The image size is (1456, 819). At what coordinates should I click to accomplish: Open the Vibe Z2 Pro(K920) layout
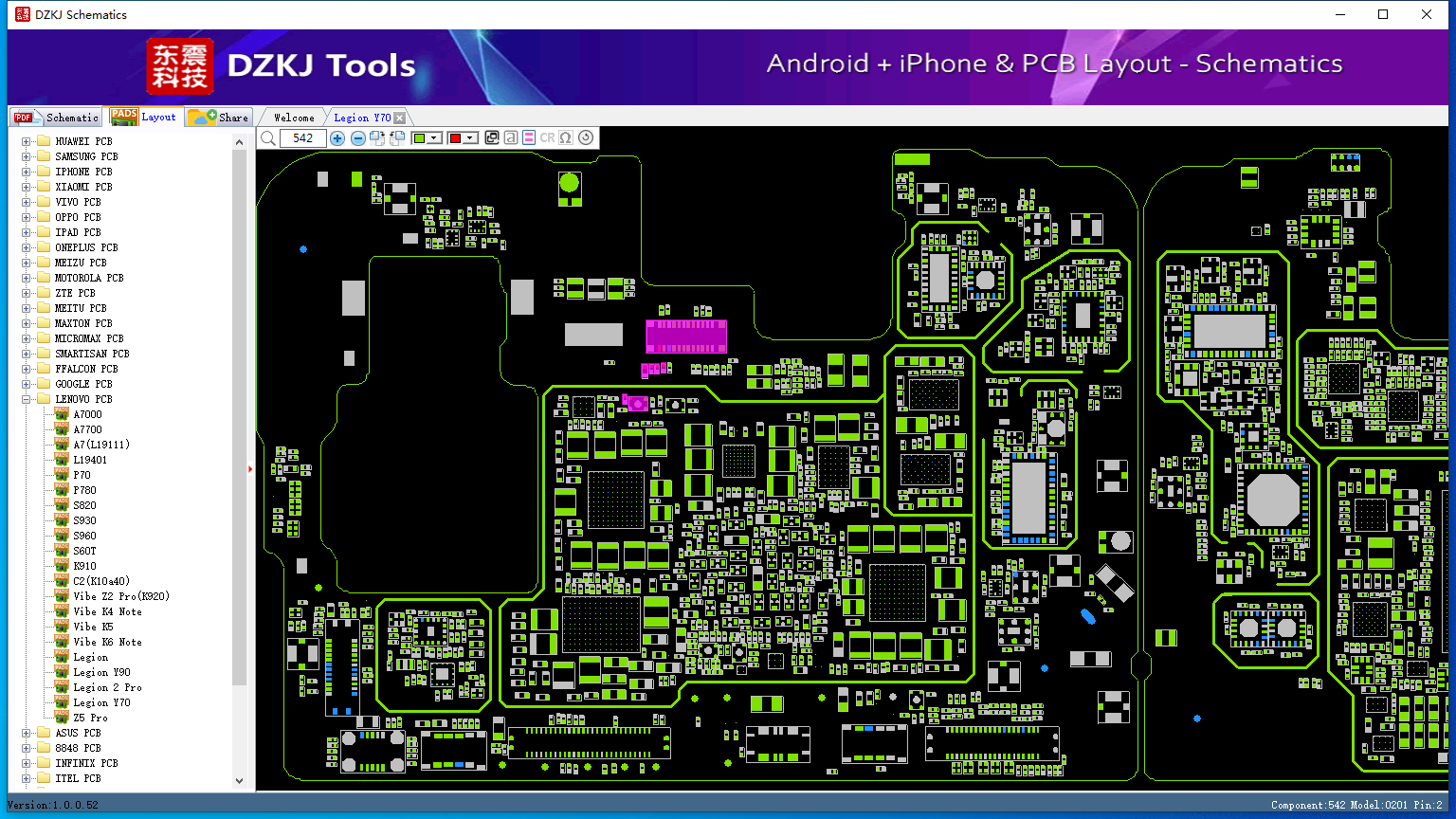(121, 596)
